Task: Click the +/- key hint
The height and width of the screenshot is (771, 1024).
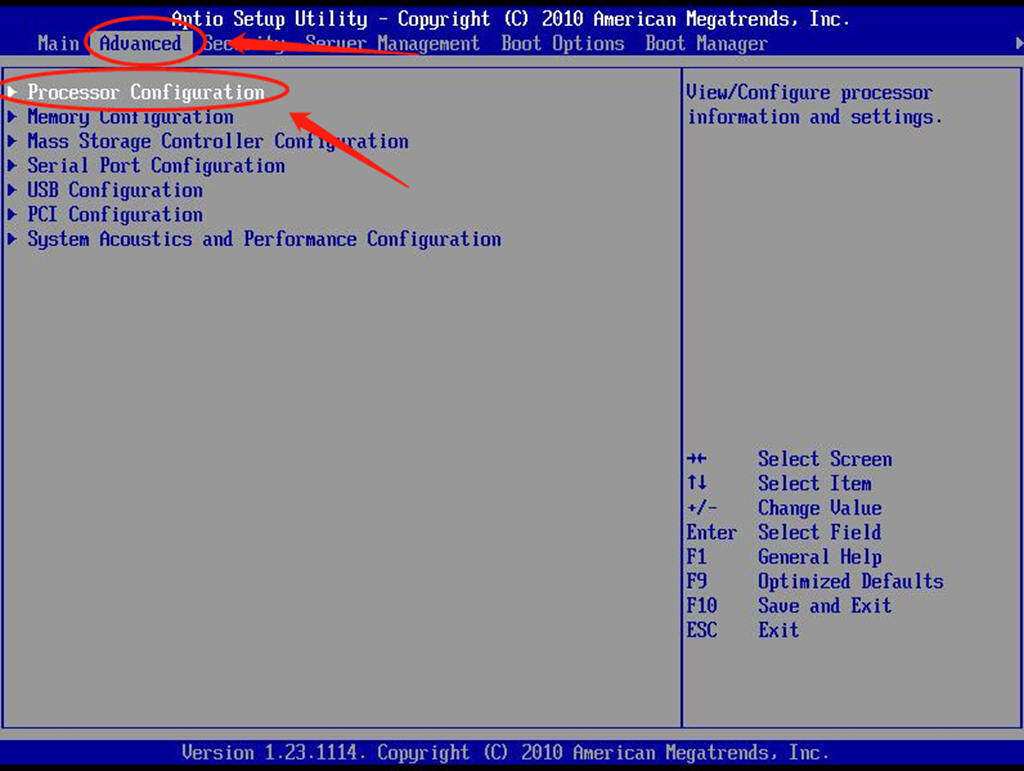Action: coord(701,507)
